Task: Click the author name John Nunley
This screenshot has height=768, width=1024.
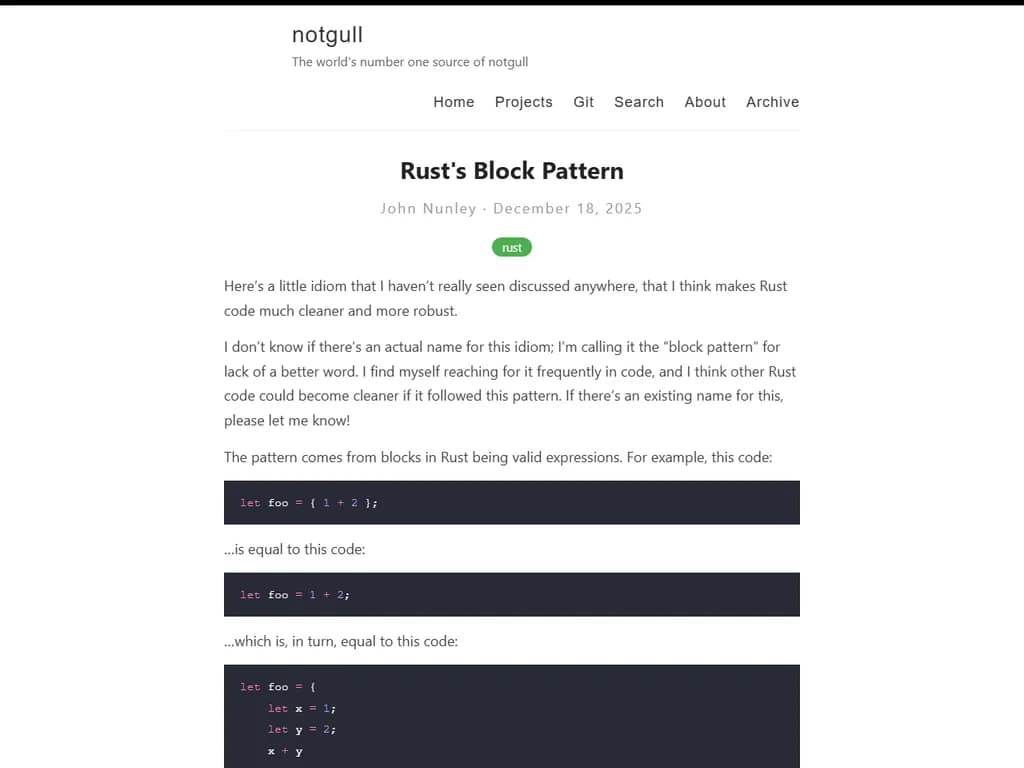Action: click(x=428, y=208)
